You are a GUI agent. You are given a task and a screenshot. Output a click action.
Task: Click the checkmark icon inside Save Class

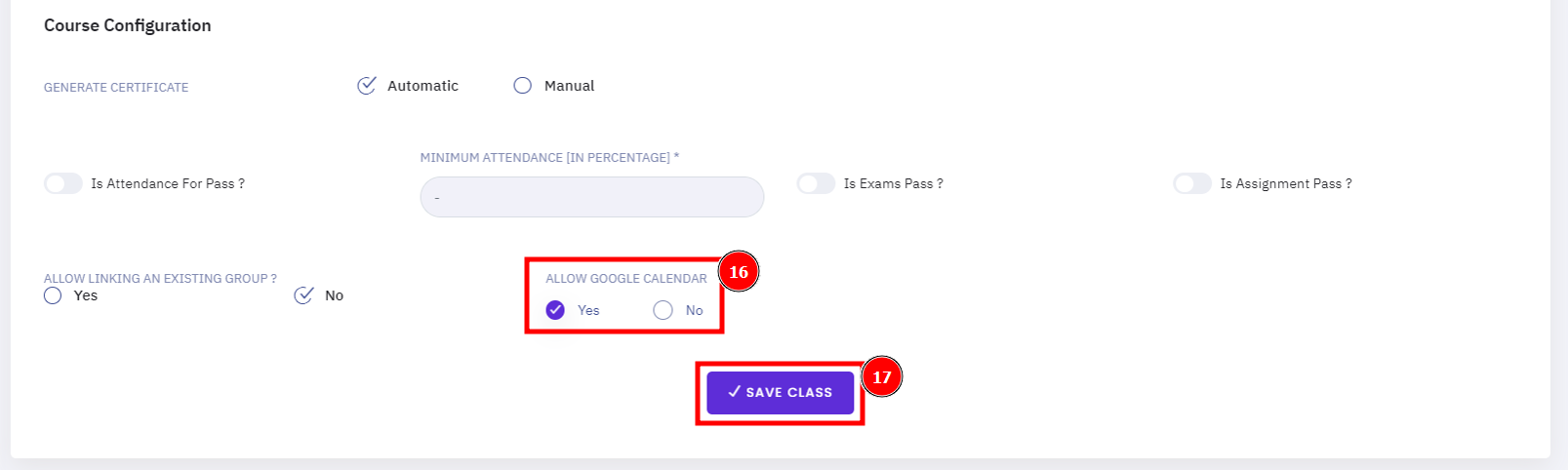[735, 391]
